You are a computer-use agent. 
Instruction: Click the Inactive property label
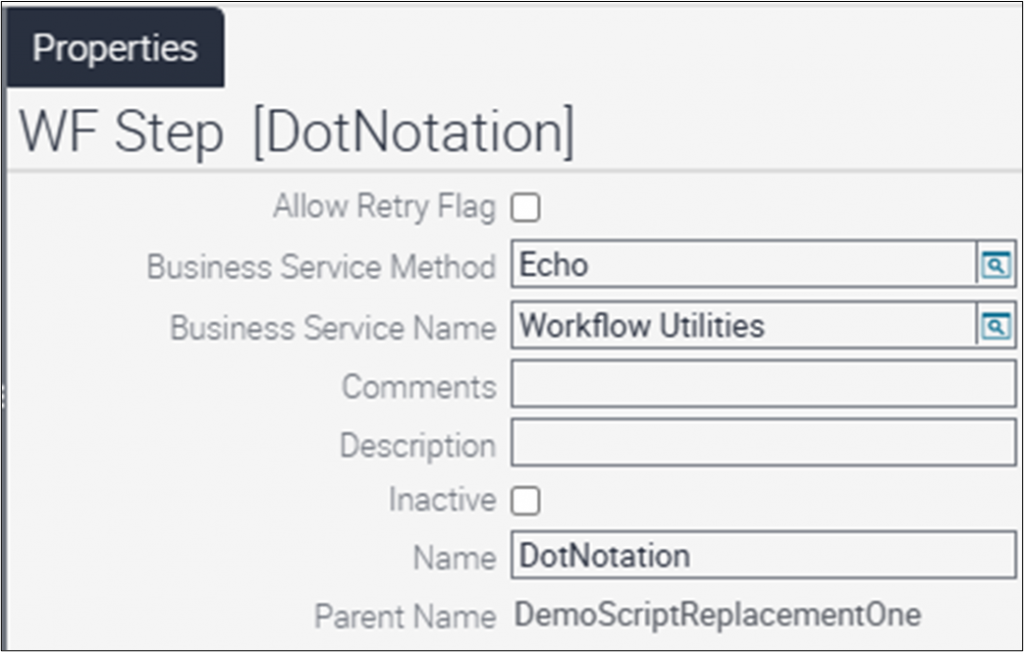tap(442, 500)
